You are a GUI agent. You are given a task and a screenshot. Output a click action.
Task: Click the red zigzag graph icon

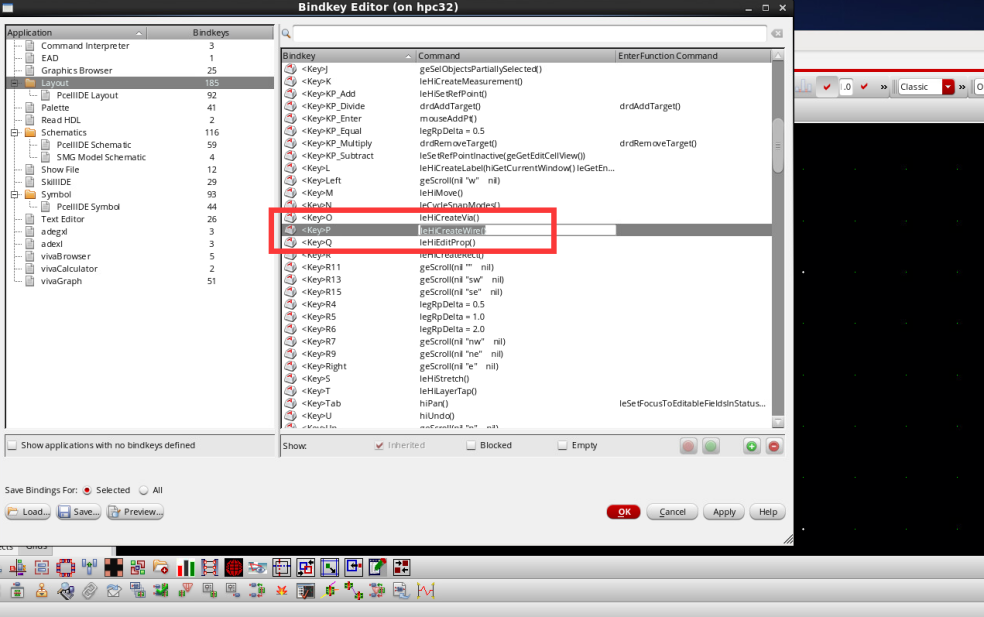tap(426, 591)
